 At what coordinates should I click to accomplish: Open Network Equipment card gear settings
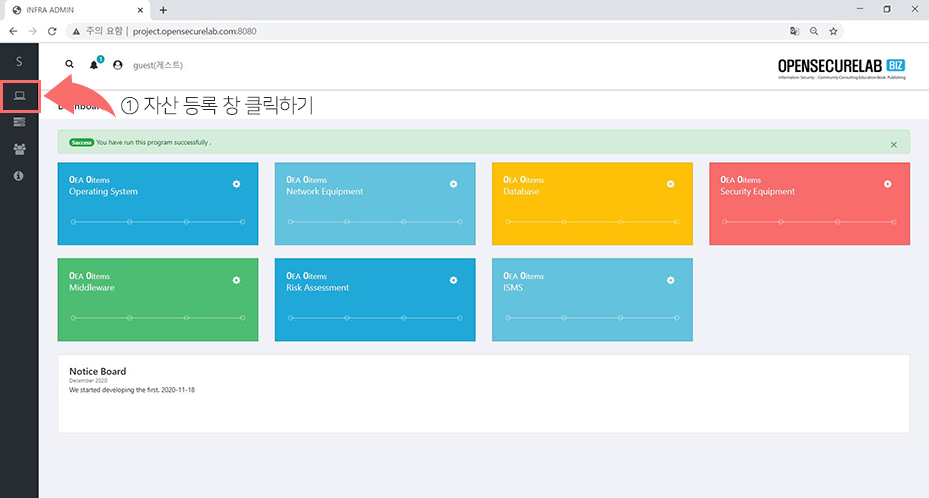click(x=453, y=184)
